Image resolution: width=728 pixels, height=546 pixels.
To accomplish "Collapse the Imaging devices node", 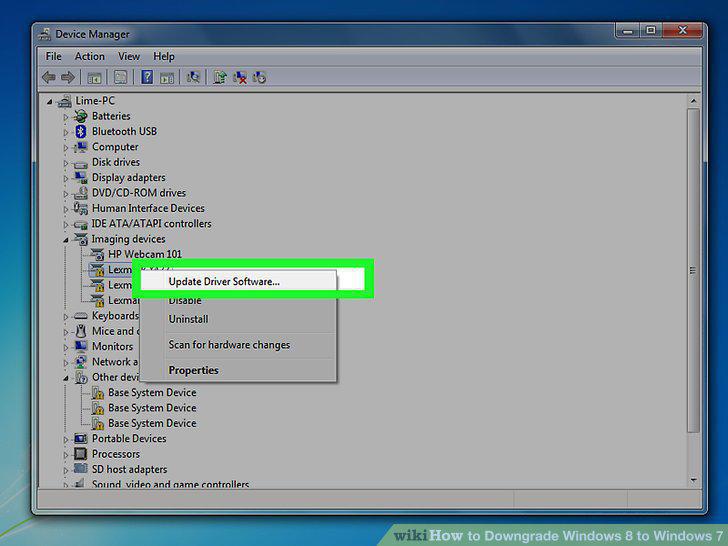I will click(x=65, y=240).
